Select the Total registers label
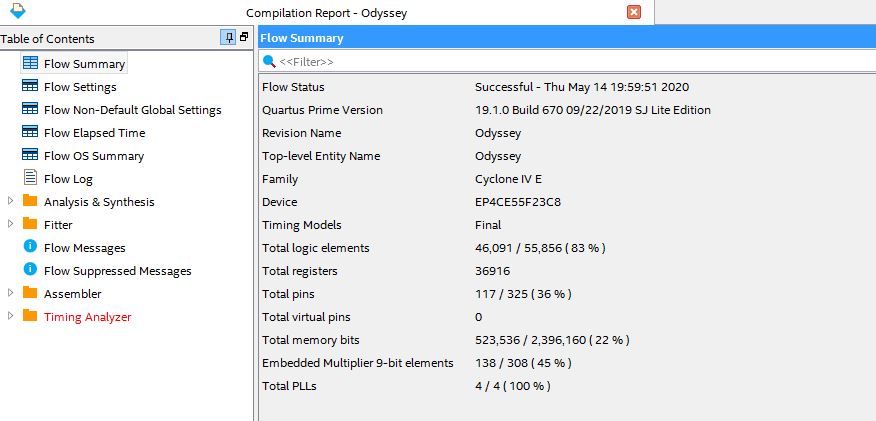The image size is (876, 421). point(300,271)
